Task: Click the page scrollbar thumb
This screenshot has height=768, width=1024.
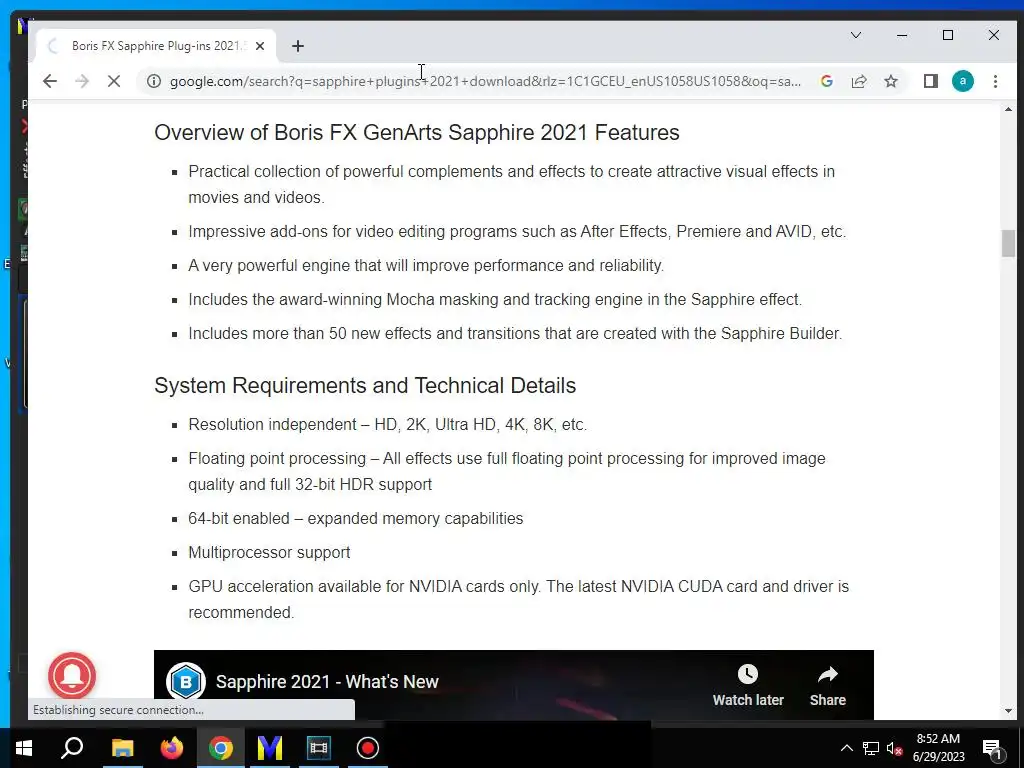Action: pyautogui.click(x=1008, y=244)
